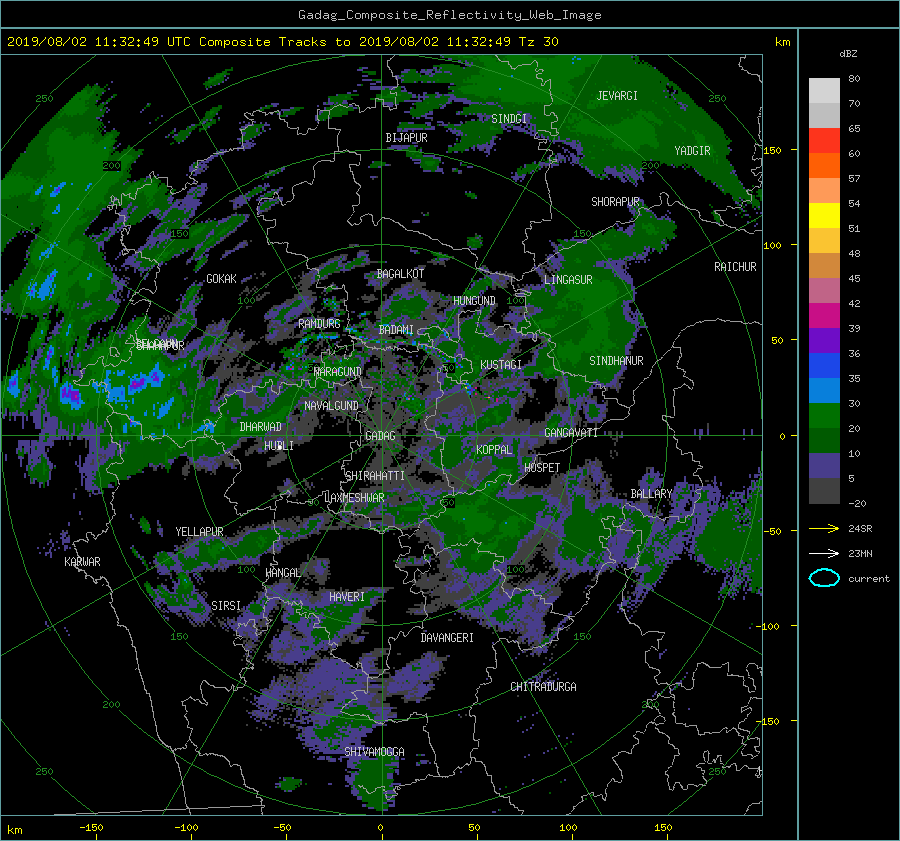Click the SINDHANUR city label
The image size is (900, 841).
(x=616, y=361)
